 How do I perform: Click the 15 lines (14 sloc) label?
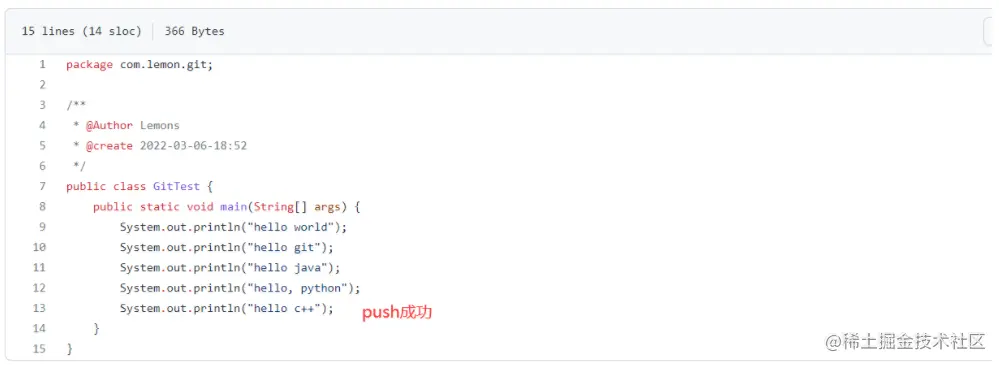(82, 31)
